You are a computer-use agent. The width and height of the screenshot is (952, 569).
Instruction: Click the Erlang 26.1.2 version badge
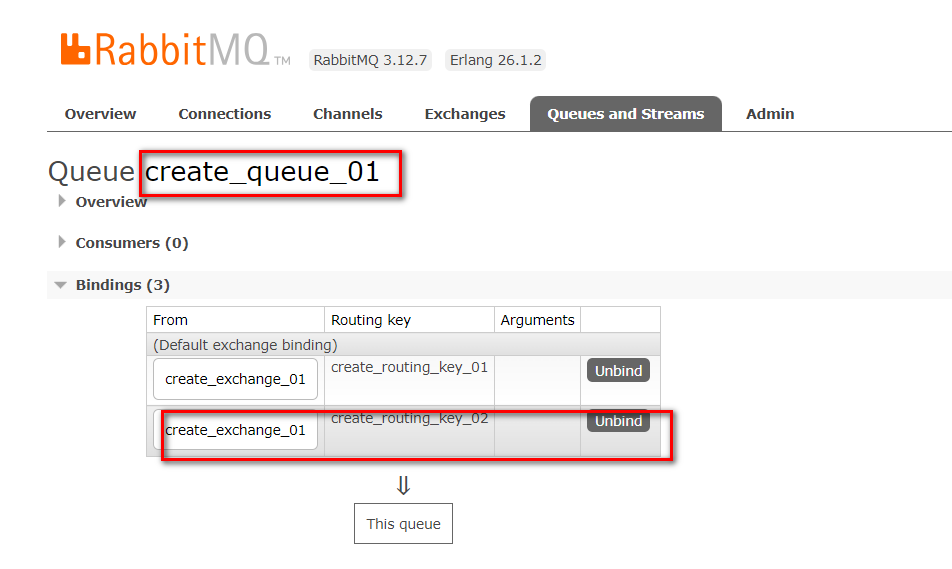(495, 60)
